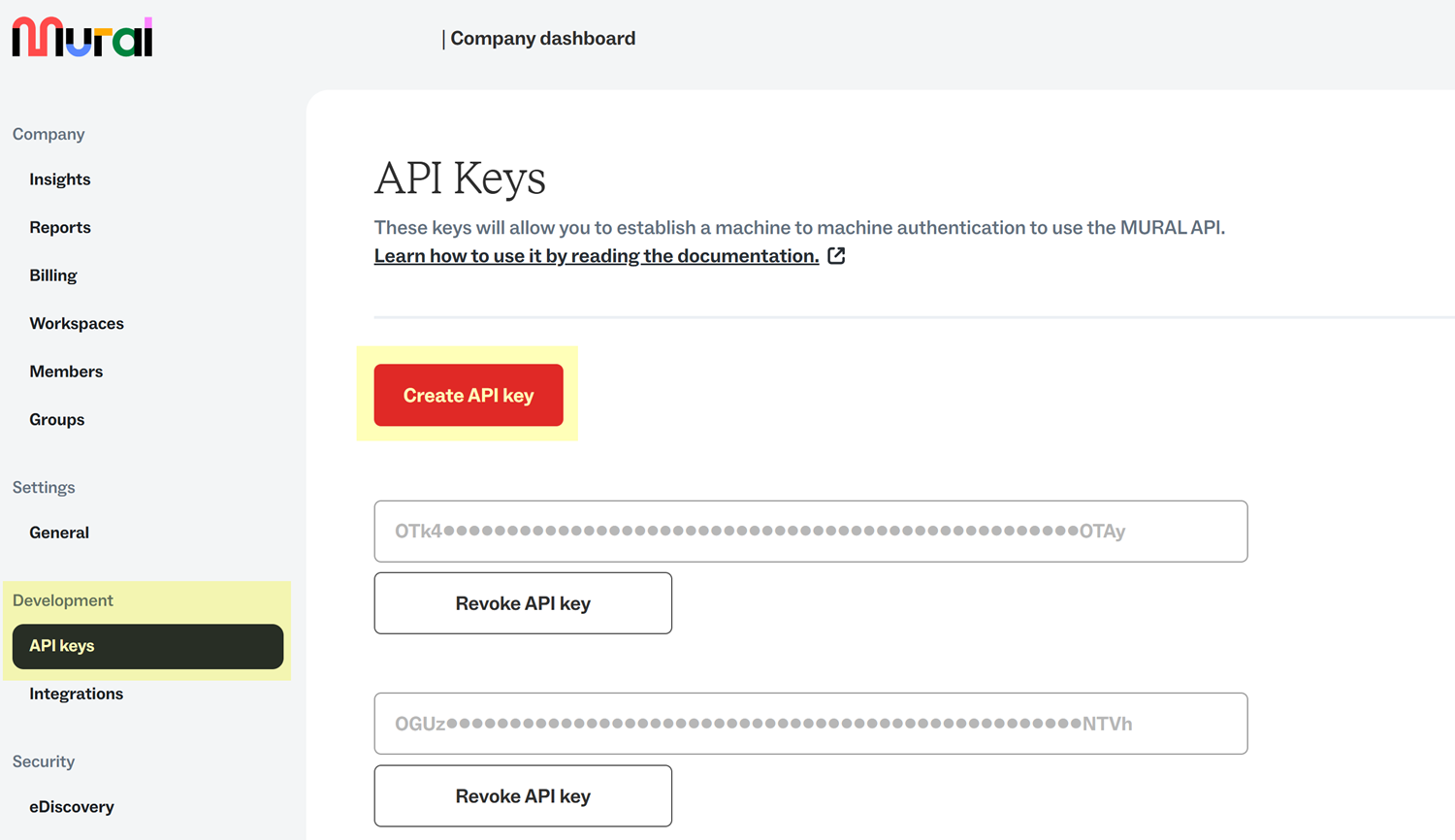Revoke the API key starting with OGUz
The height and width of the screenshot is (840, 1455).
(523, 796)
